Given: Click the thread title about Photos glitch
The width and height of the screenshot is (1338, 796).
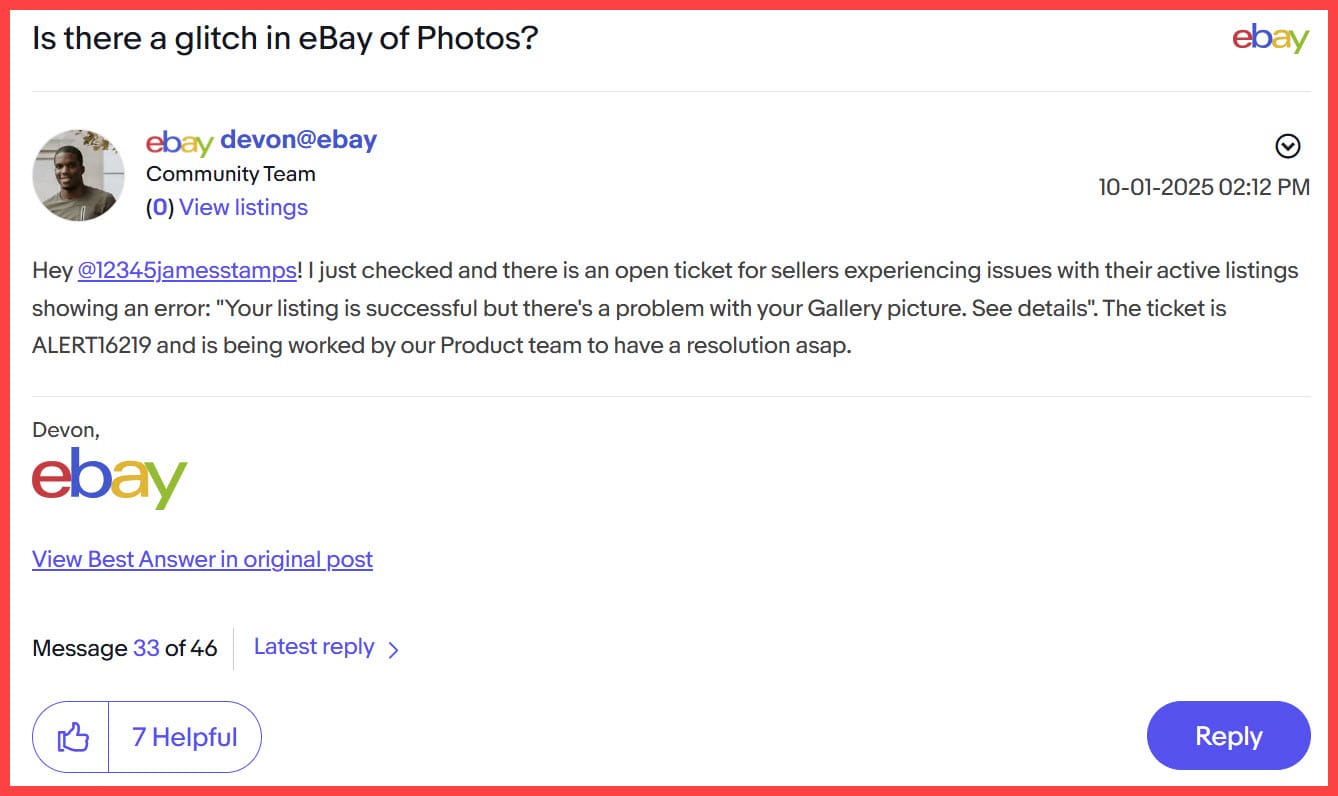Looking at the screenshot, I should 285,38.
